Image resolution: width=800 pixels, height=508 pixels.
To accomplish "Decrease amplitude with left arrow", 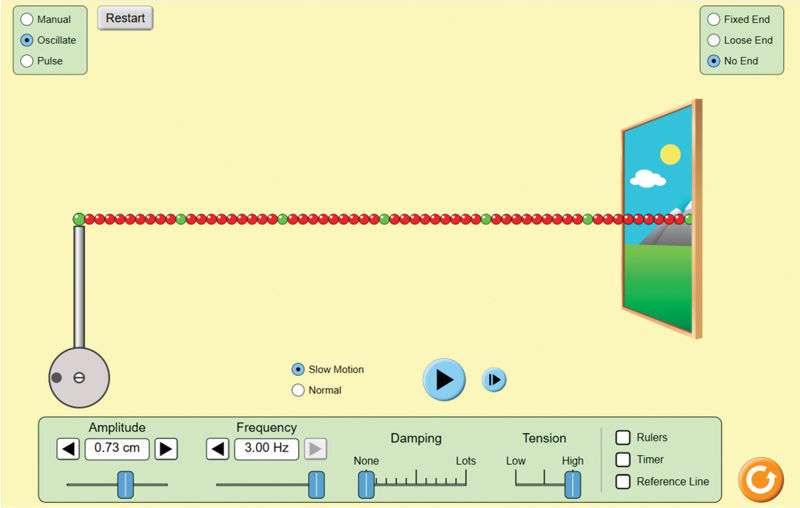I will tap(68, 449).
